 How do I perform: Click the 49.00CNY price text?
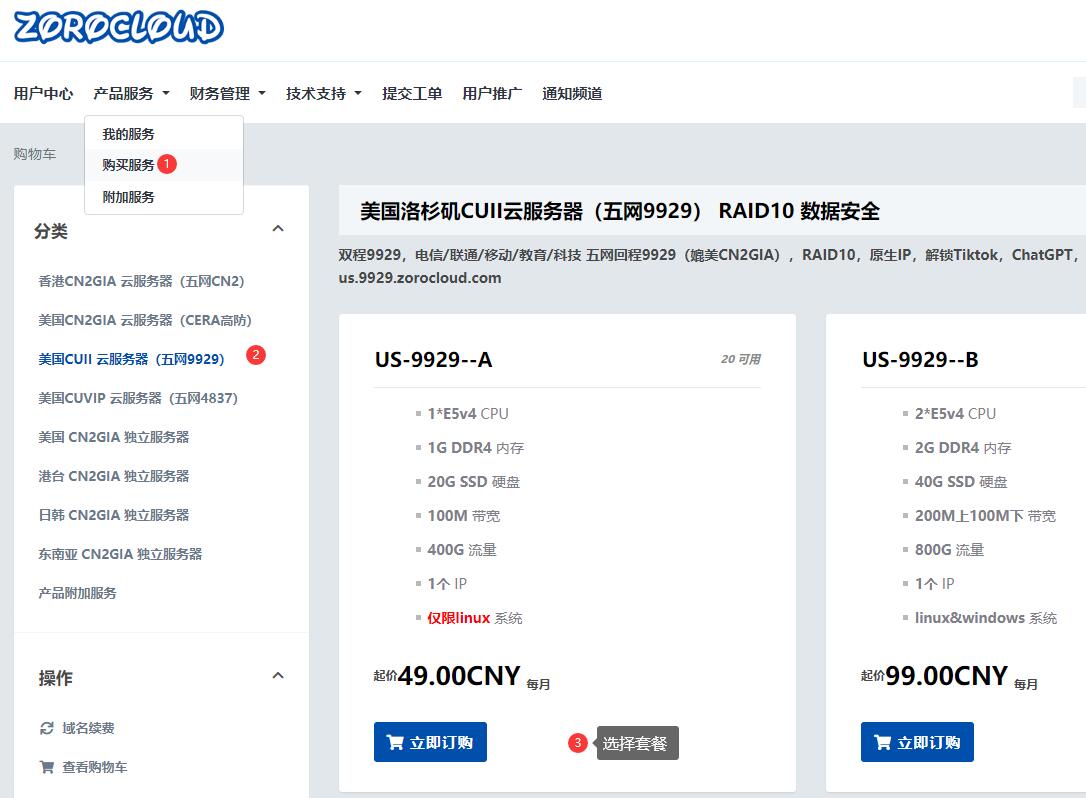tap(459, 675)
